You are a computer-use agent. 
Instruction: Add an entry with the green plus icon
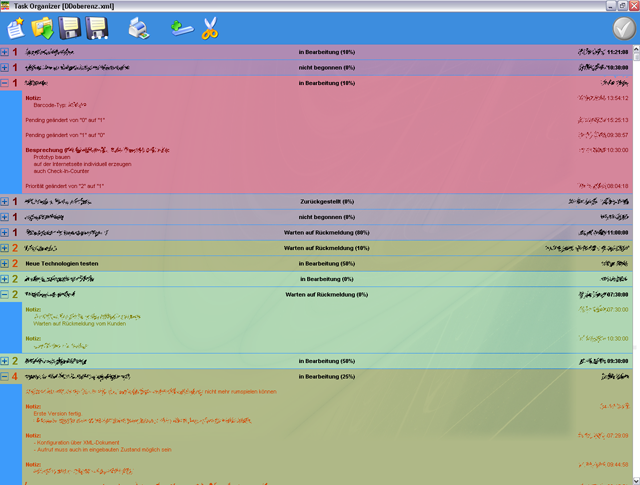point(182,29)
